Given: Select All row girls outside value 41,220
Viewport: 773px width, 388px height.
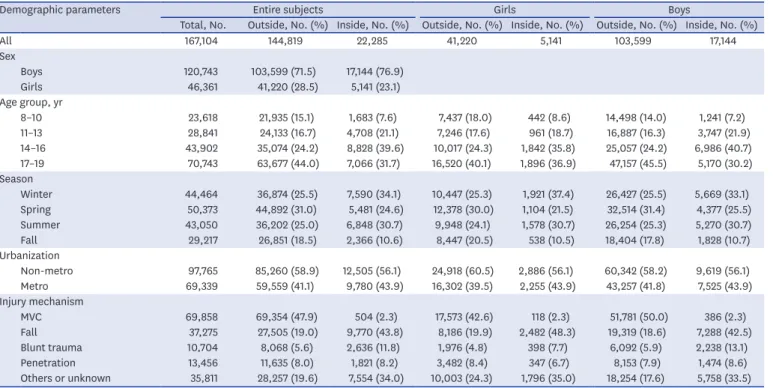Looking at the screenshot, I should (462, 41).
